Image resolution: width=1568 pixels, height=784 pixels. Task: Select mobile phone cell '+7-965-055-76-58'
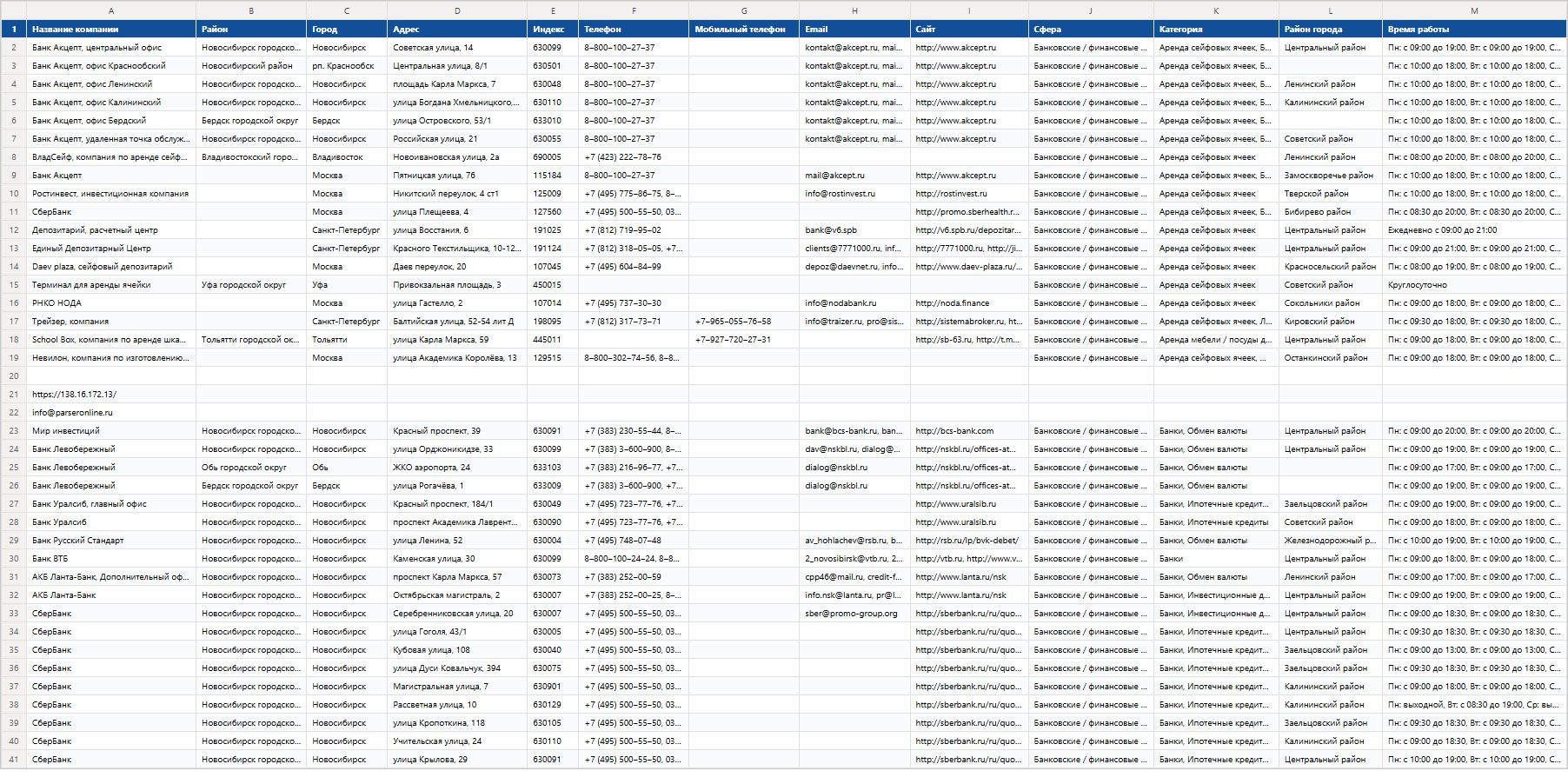pyautogui.click(x=744, y=322)
